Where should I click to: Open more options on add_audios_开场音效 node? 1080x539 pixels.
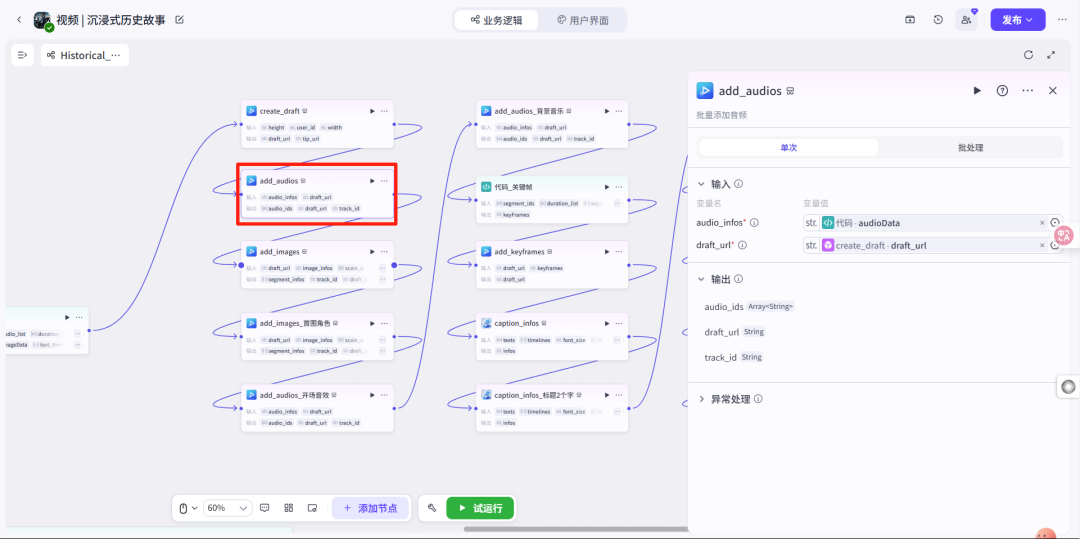coord(384,395)
